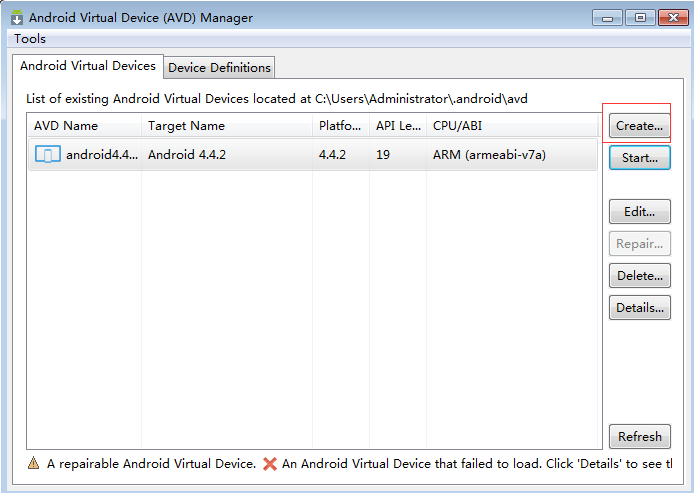The width and height of the screenshot is (694, 493).
Task: Refresh the AVD list
Action: [x=640, y=437]
